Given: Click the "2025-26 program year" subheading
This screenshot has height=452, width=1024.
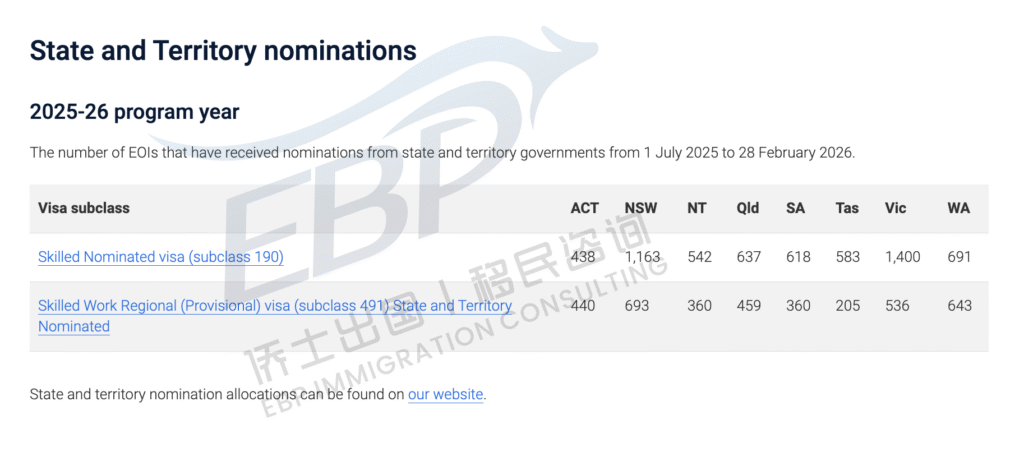Looking at the screenshot, I should (x=134, y=111).
